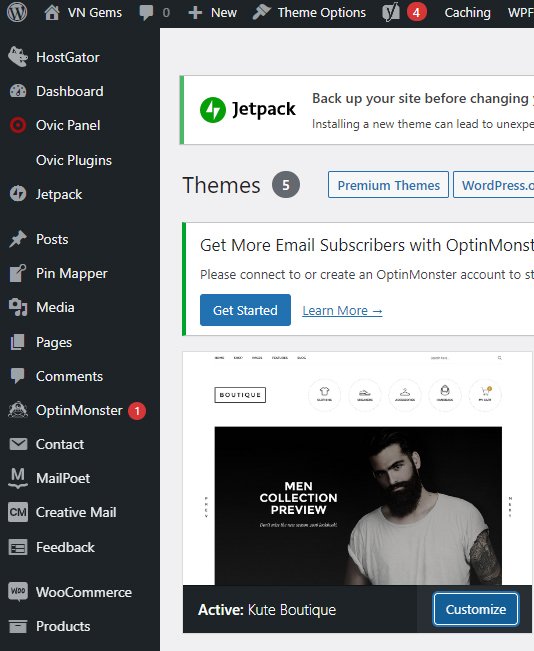
Task: Open Pages menu
Action: (x=54, y=342)
